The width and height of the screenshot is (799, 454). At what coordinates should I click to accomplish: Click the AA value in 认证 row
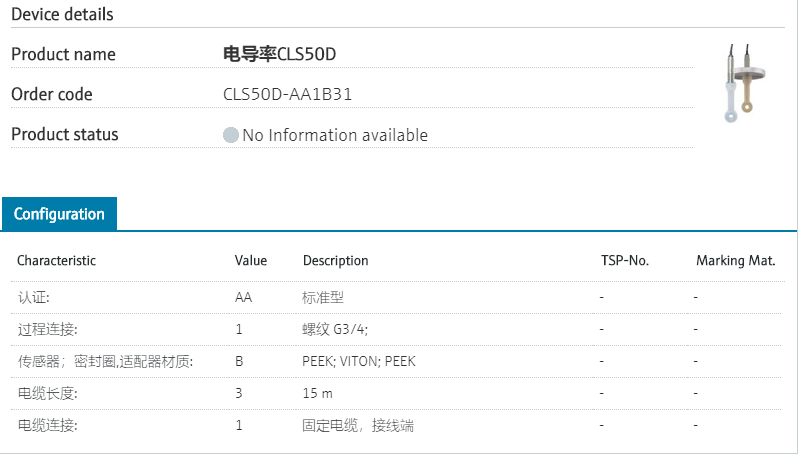pos(243,298)
